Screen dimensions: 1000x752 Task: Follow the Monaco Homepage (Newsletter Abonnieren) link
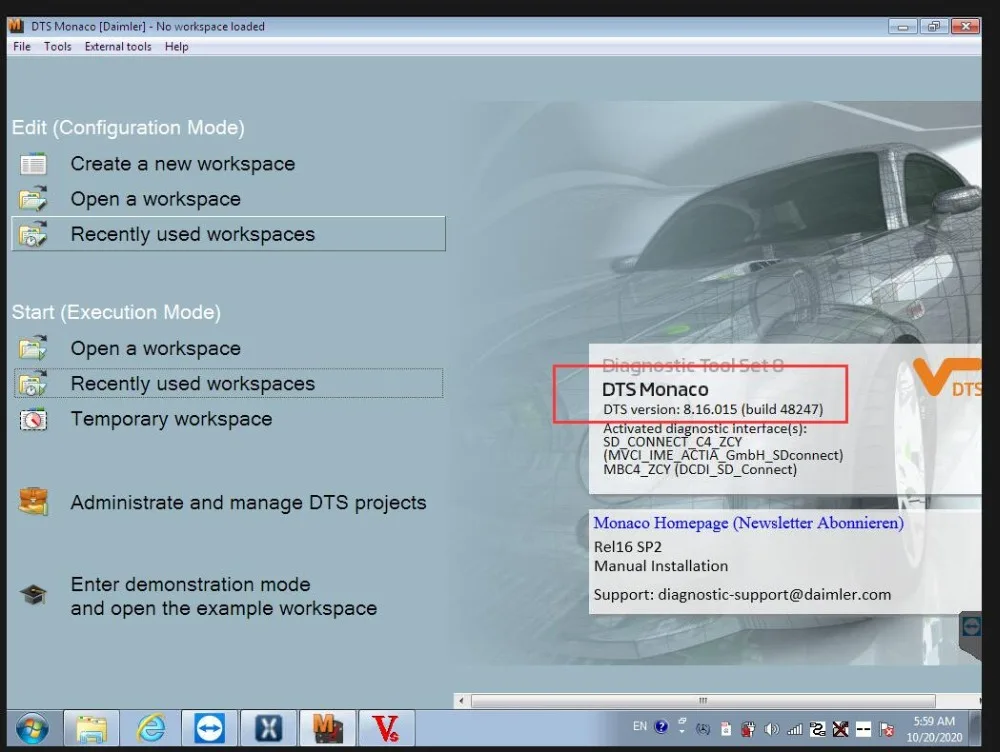748,523
